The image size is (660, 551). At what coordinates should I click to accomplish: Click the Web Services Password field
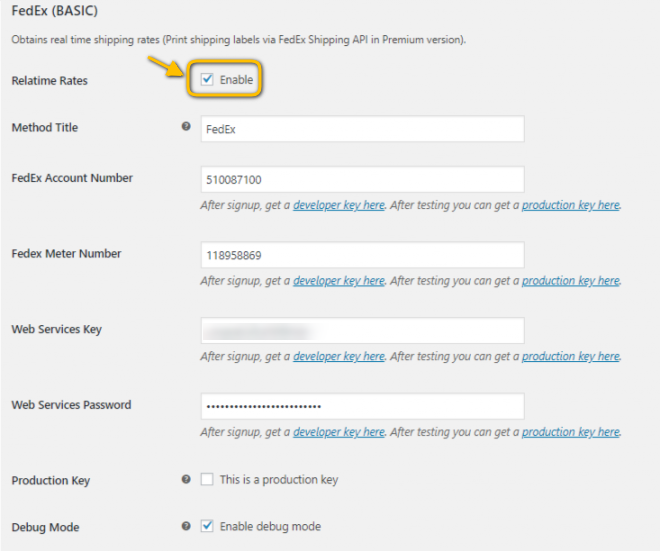362,406
